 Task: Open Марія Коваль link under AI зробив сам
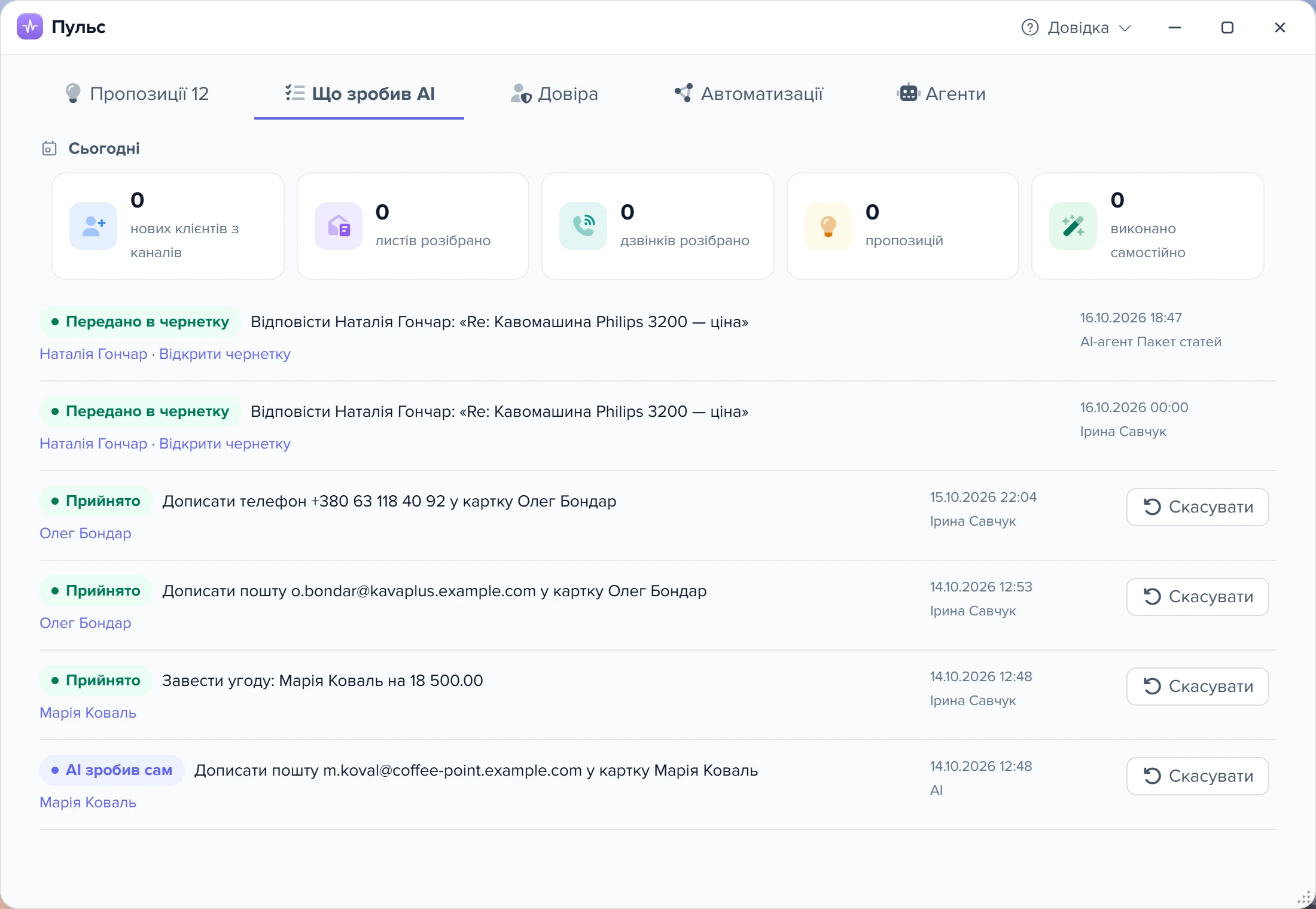click(x=88, y=803)
